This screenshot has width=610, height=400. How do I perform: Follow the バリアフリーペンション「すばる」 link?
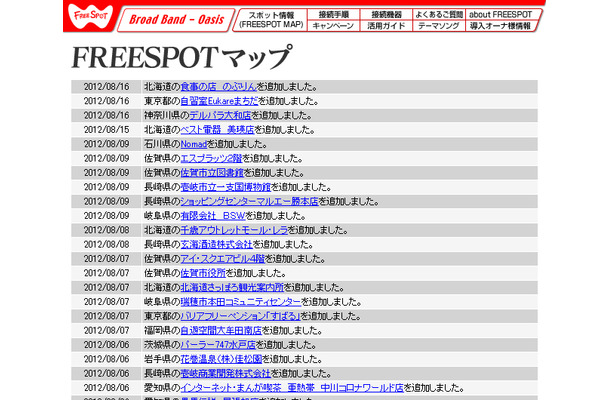(240, 316)
